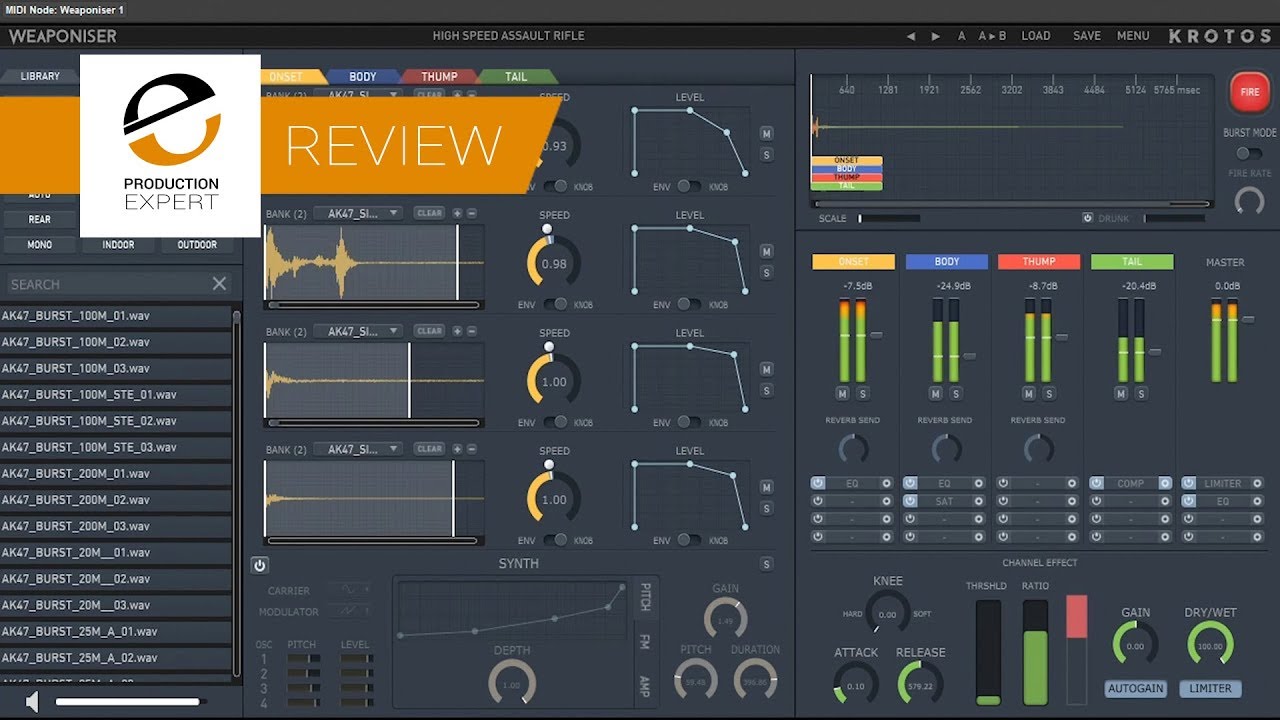
Task: Click the AUTOGAIN button
Action: point(1135,689)
